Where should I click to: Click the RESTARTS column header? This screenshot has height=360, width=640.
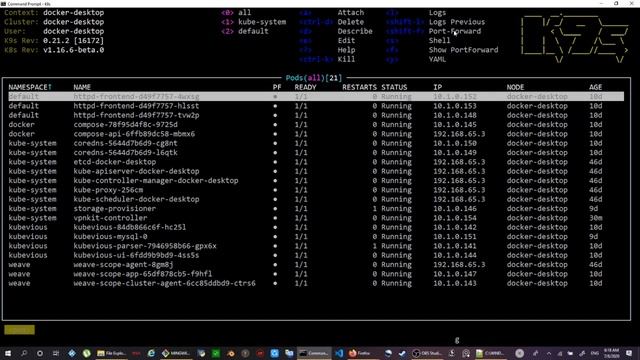[x=359, y=87]
